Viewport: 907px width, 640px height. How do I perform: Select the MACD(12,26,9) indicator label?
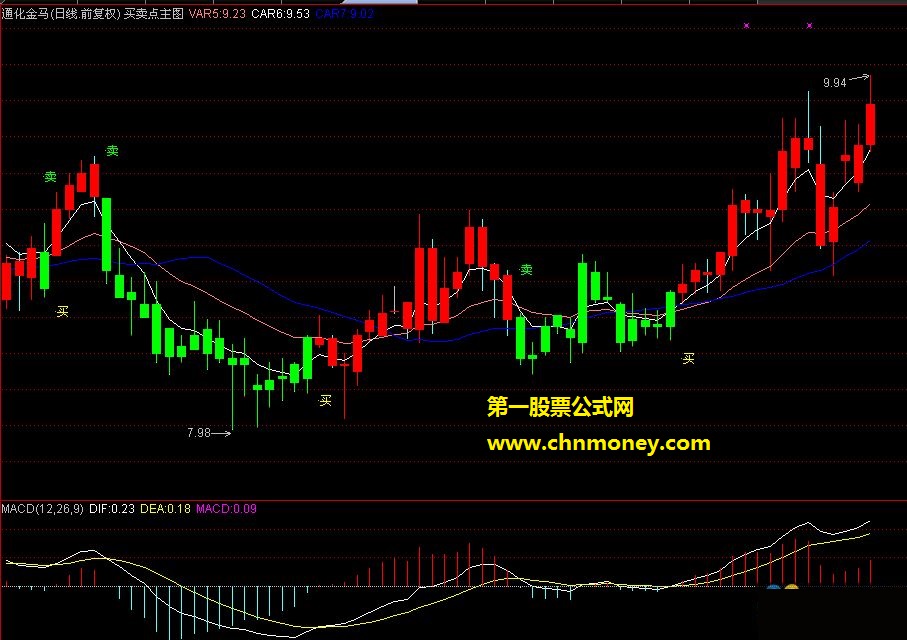point(42,509)
